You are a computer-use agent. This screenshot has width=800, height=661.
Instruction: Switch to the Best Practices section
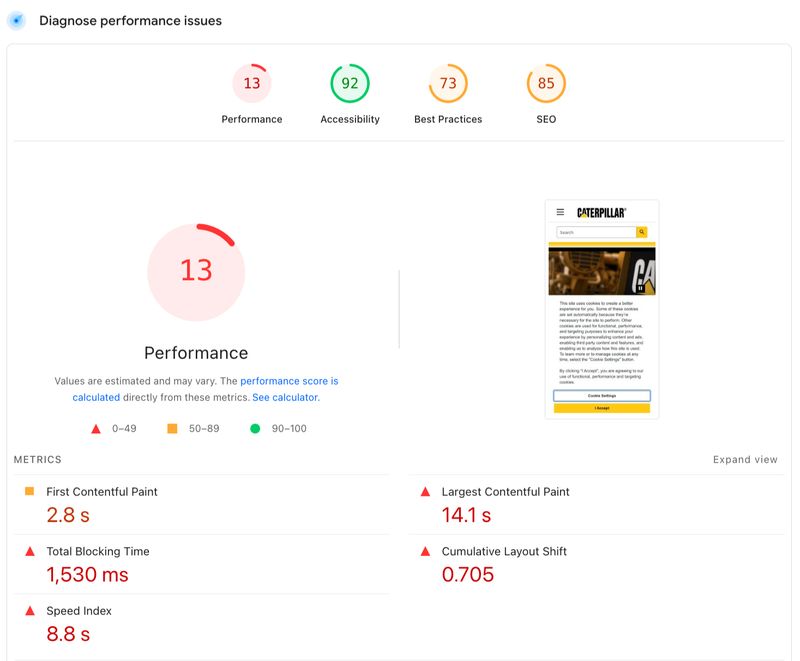click(x=448, y=83)
